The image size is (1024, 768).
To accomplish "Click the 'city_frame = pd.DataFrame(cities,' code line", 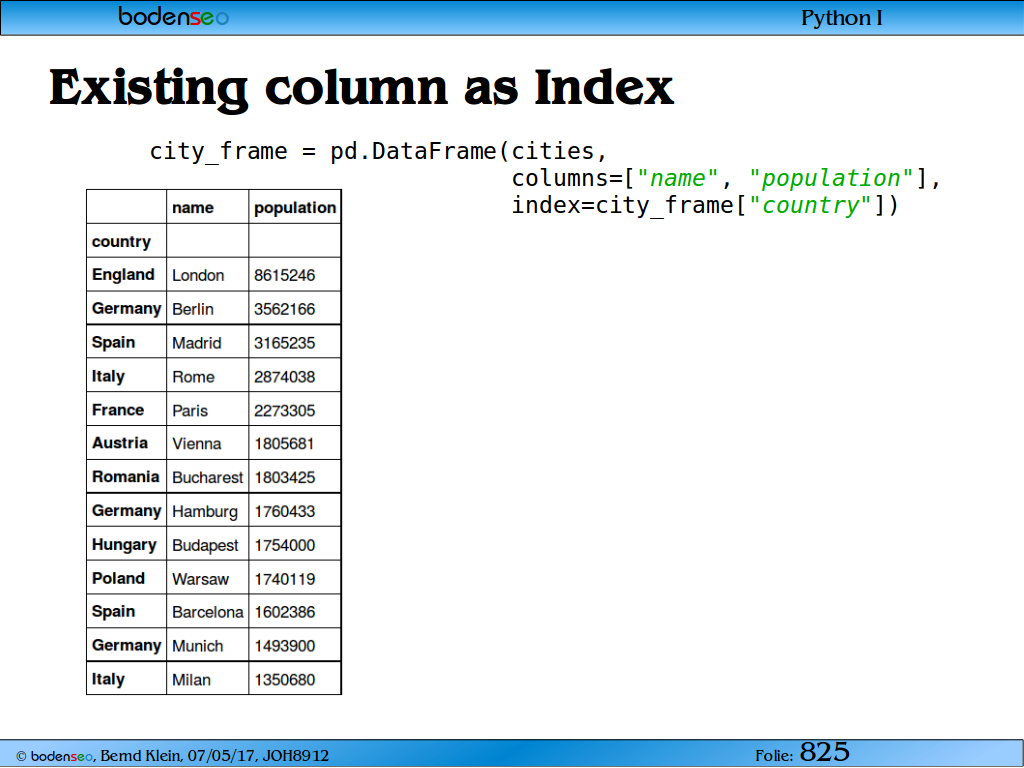I will (379, 152).
